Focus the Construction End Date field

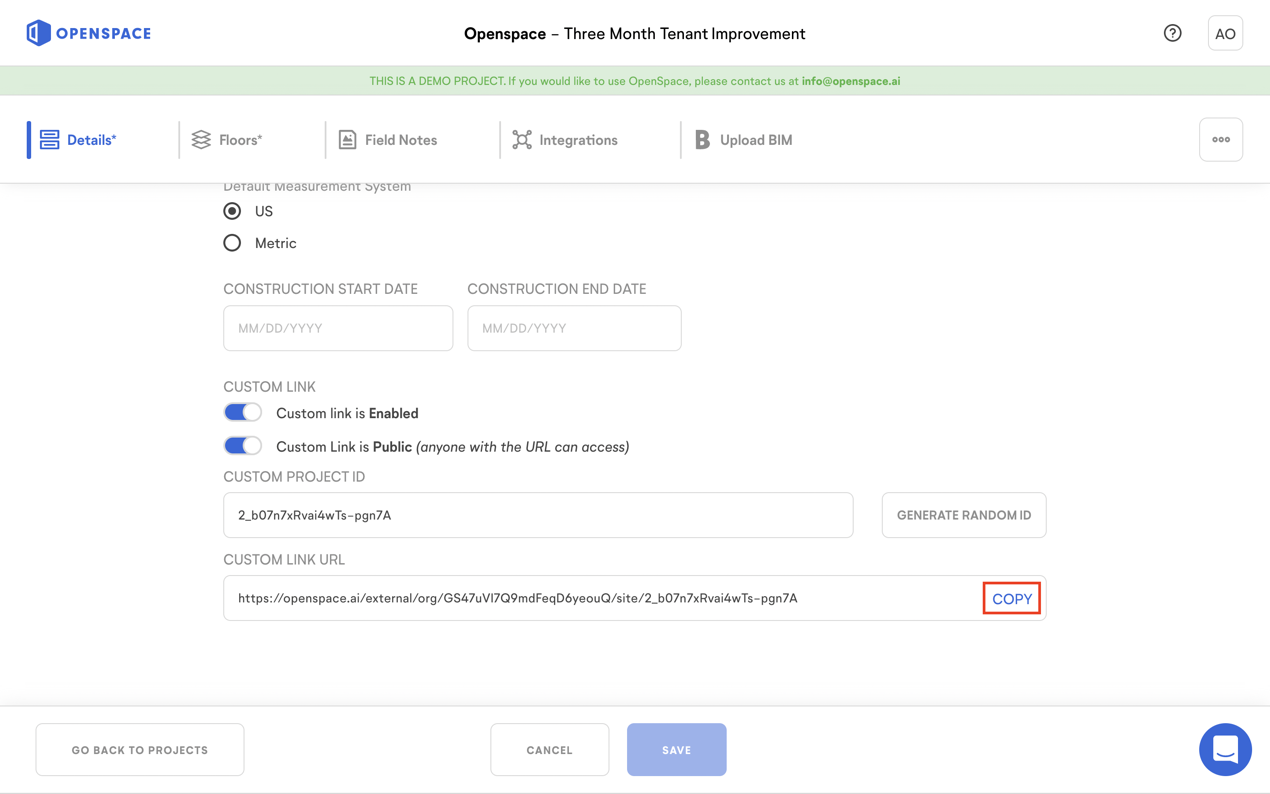tap(574, 328)
